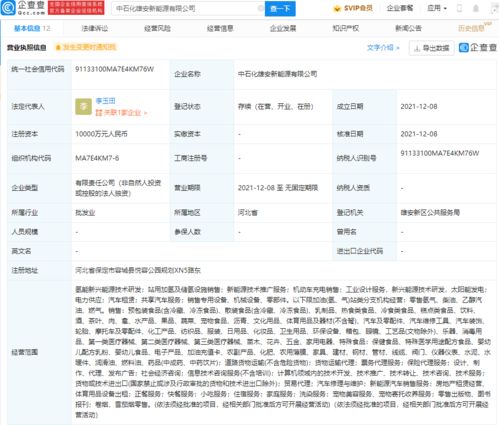The image size is (499, 425).
Task: Switch to 历史信息 VIP tab
Action: point(474,28)
